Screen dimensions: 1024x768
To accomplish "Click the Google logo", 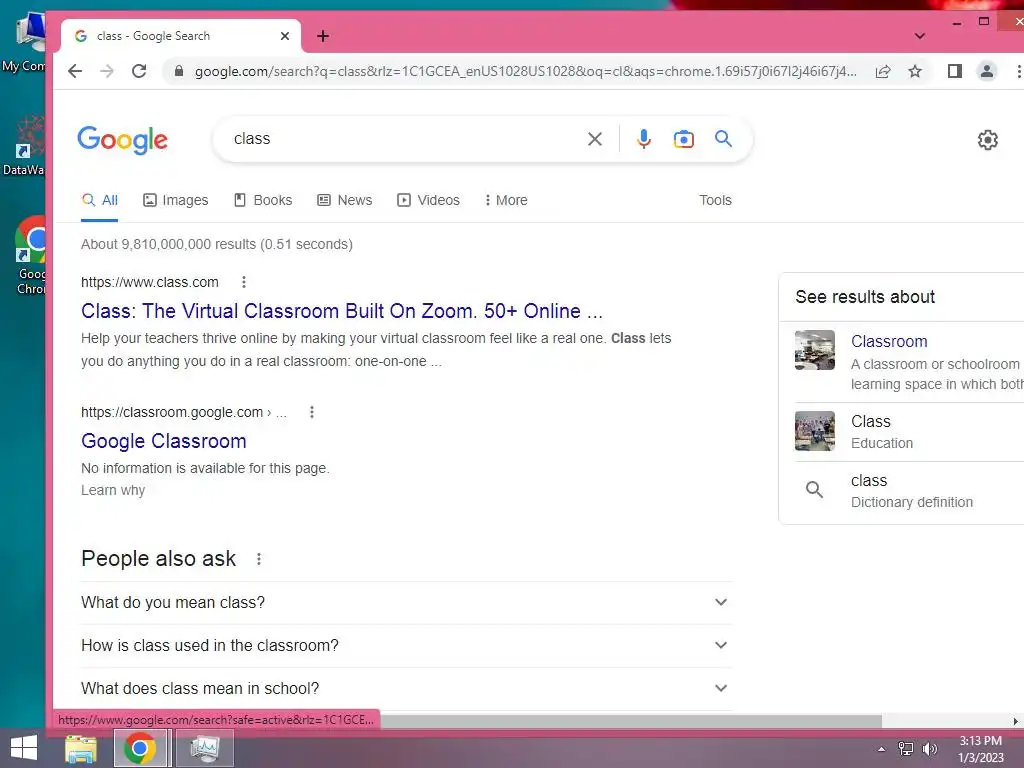I will point(123,140).
